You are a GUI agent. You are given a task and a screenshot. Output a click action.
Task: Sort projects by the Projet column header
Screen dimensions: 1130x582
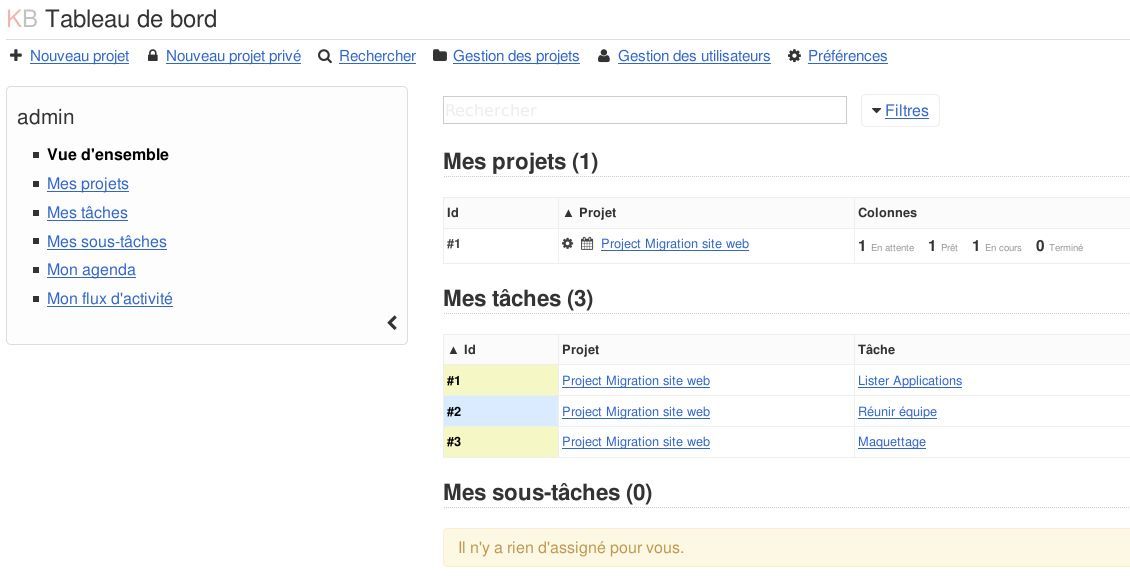pos(597,212)
